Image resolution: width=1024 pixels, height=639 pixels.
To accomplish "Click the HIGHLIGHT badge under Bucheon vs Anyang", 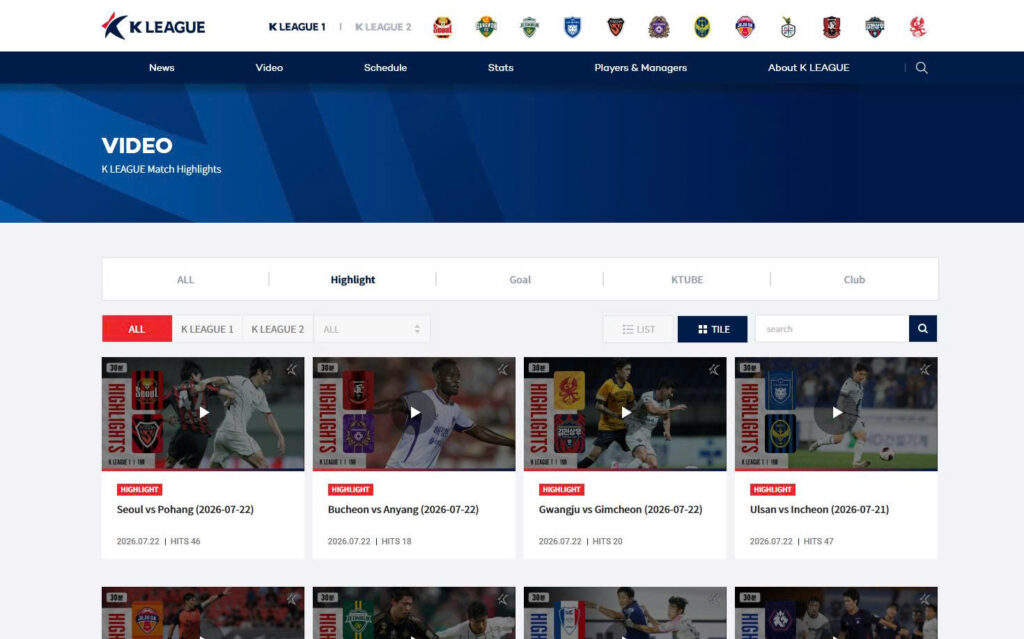I will point(350,489).
